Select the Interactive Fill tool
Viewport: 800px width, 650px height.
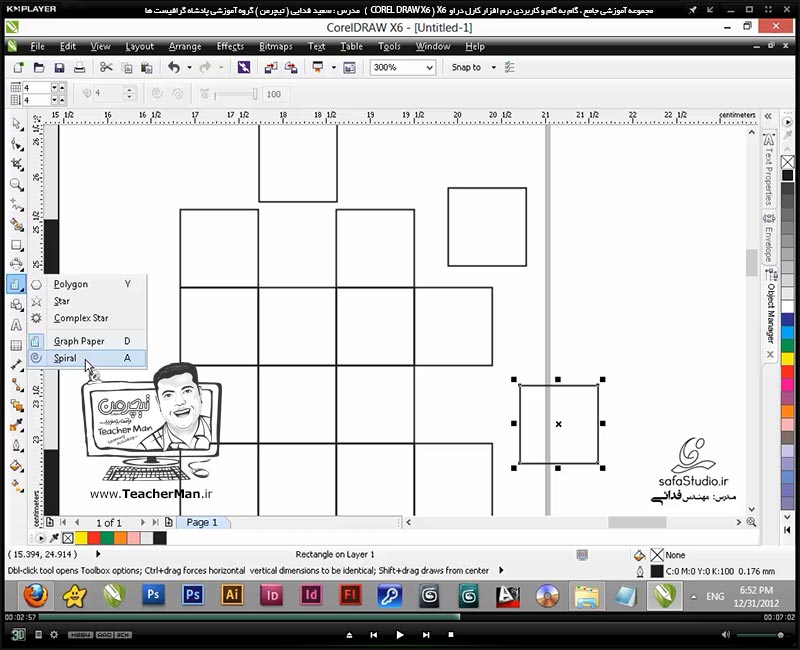pyautogui.click(x=17, y=486)
